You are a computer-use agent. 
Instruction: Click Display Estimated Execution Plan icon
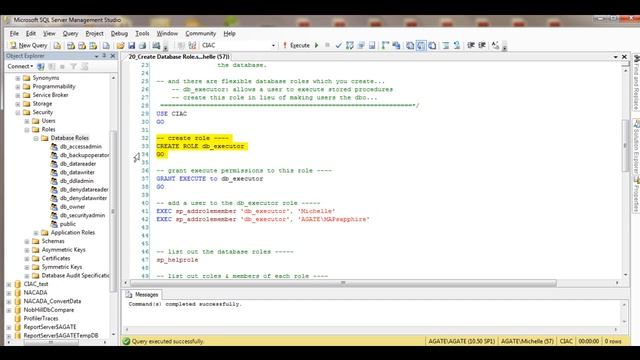350,45
